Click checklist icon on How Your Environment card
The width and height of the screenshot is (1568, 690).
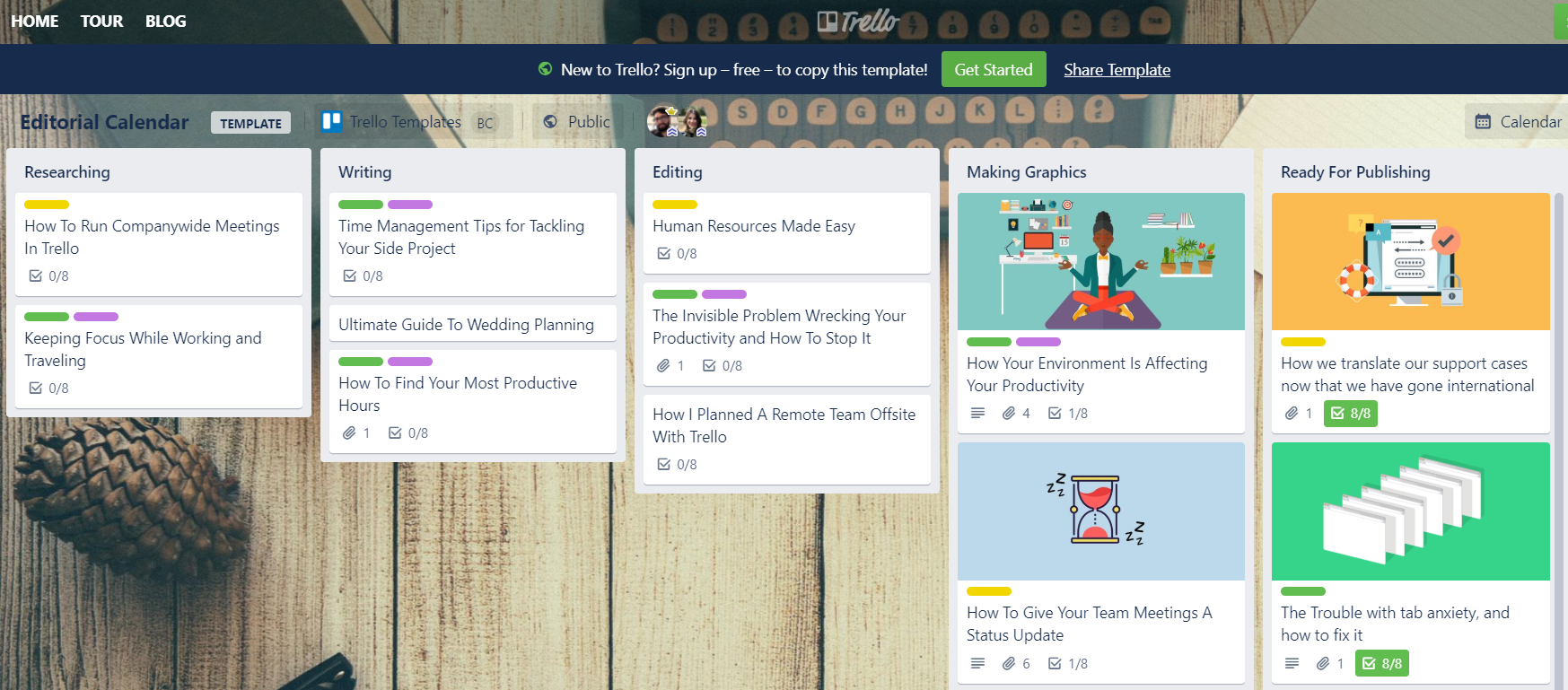click(1055, 414)
